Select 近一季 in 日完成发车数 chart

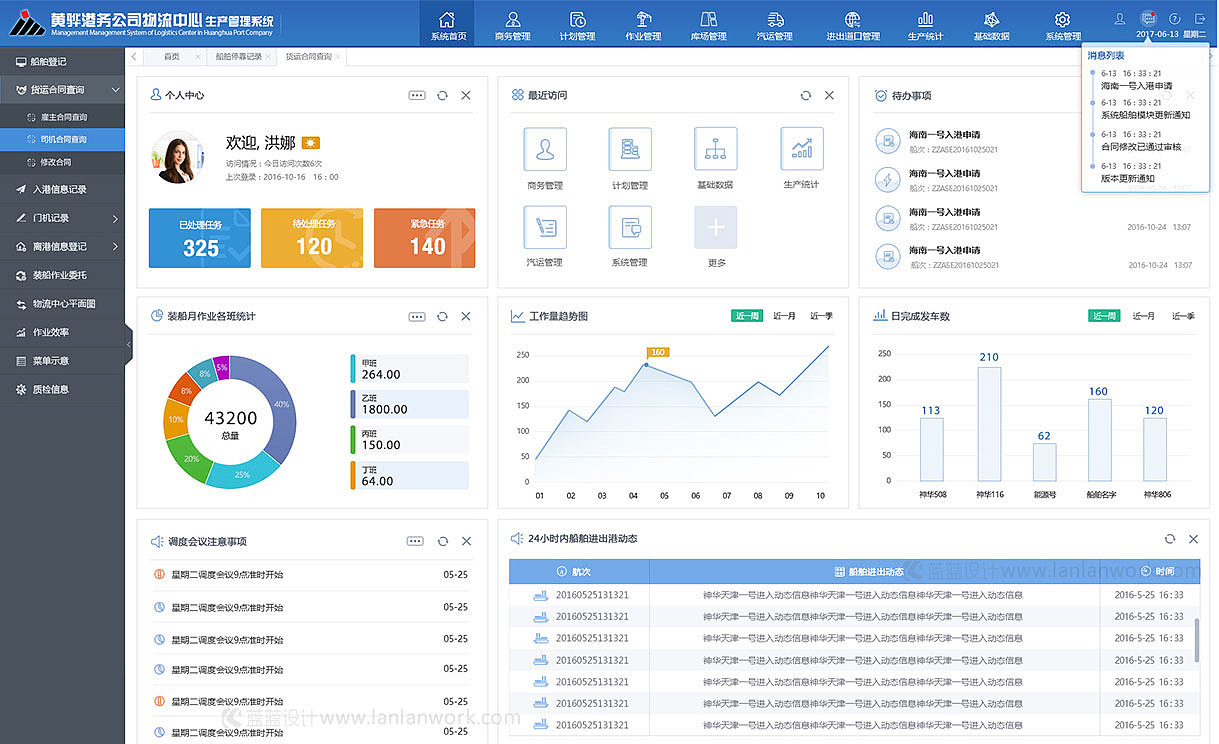click(x=1183, y=316)
